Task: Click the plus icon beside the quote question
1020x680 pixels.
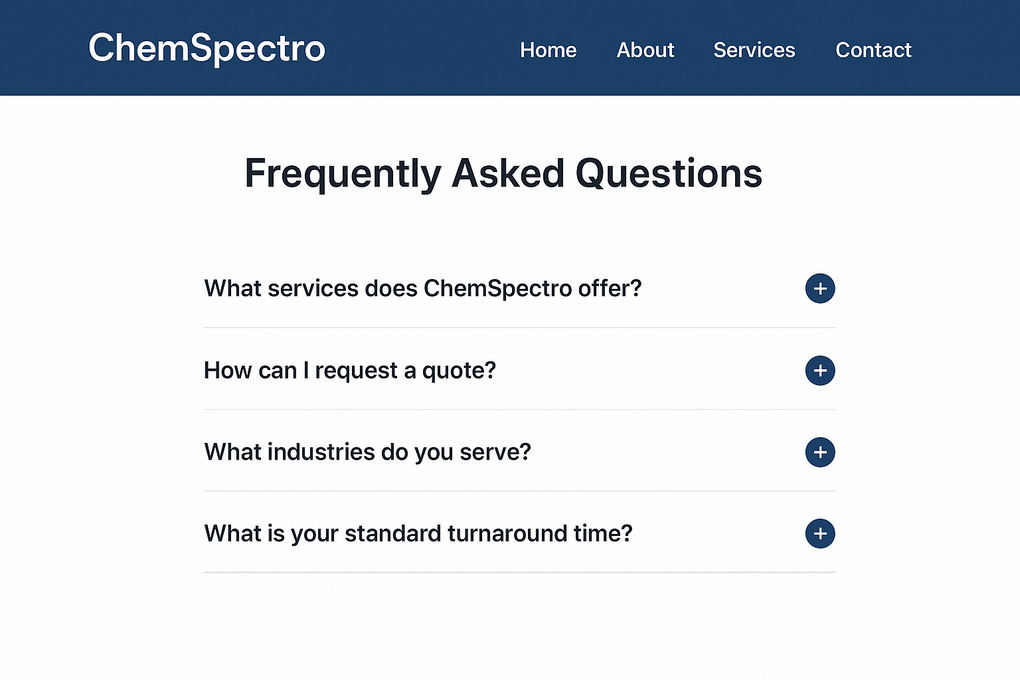Action: click(x=820, y=370)
